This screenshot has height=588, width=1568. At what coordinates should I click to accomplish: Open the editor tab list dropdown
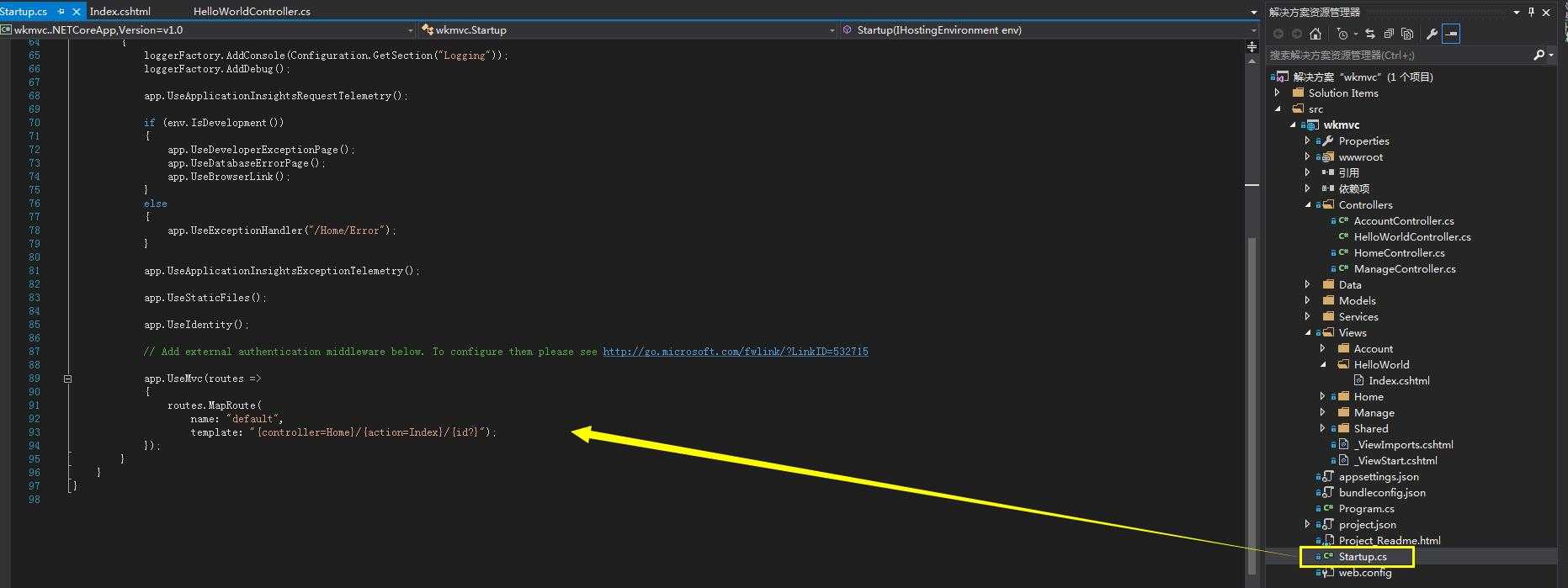pos(1253,12)
